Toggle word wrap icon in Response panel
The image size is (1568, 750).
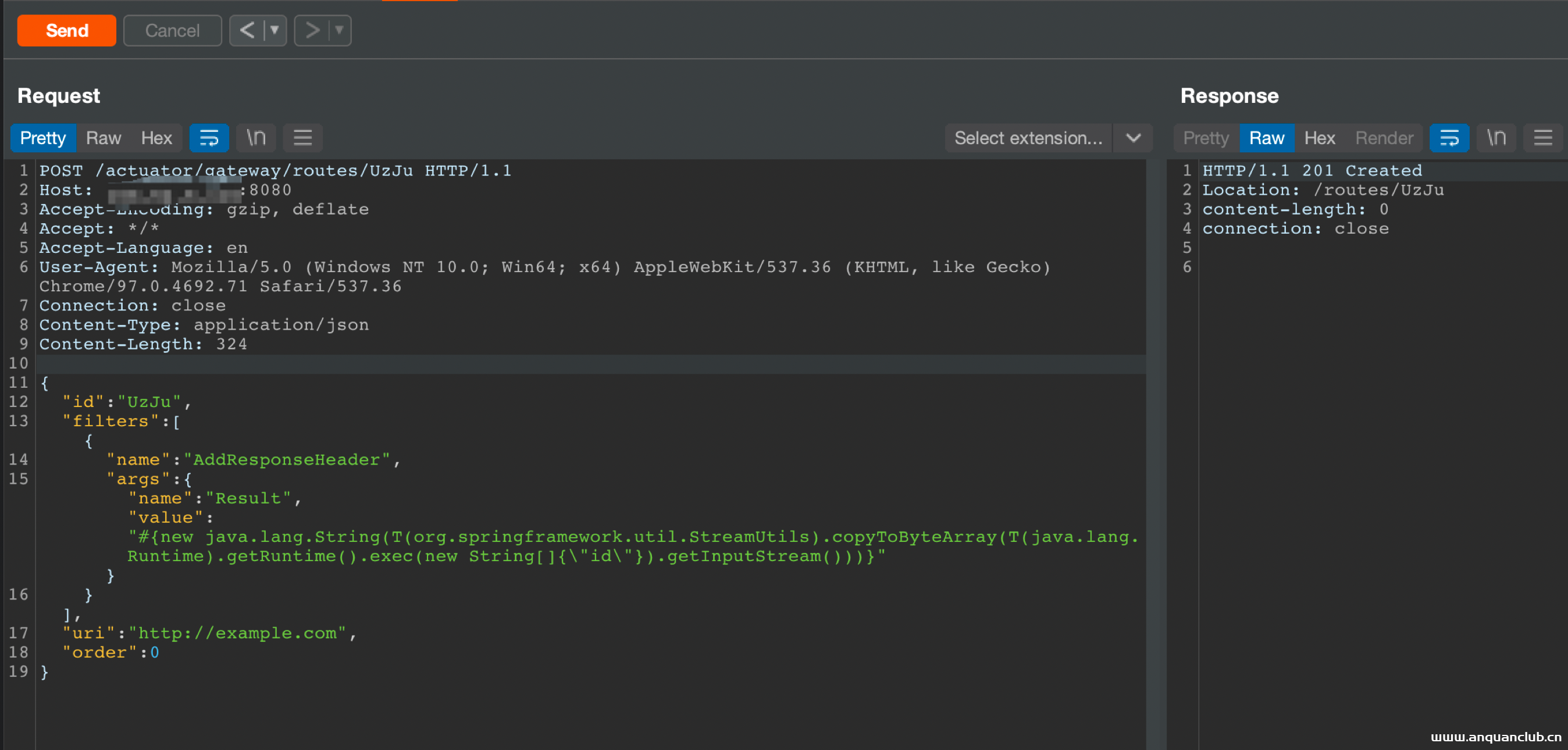1449,138
